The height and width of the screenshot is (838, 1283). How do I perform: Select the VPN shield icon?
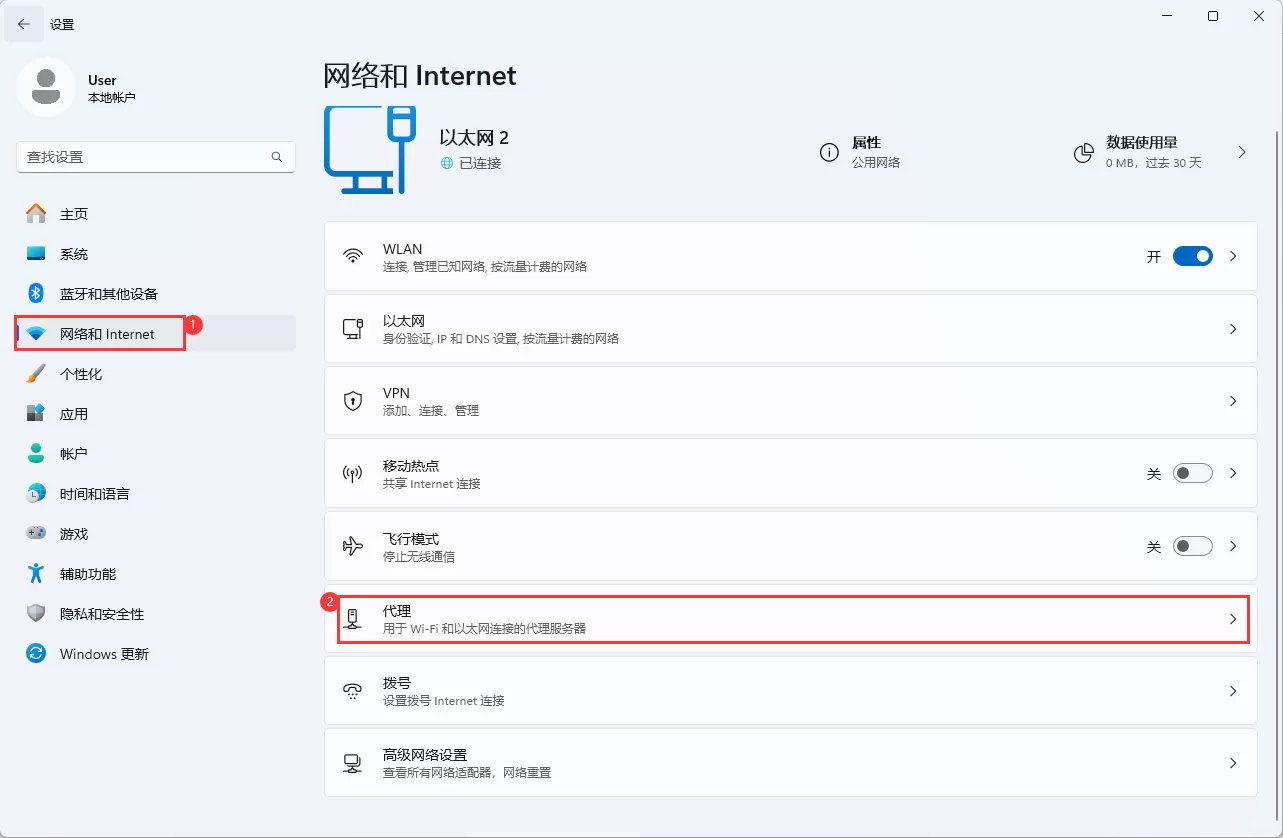[353, 400]
